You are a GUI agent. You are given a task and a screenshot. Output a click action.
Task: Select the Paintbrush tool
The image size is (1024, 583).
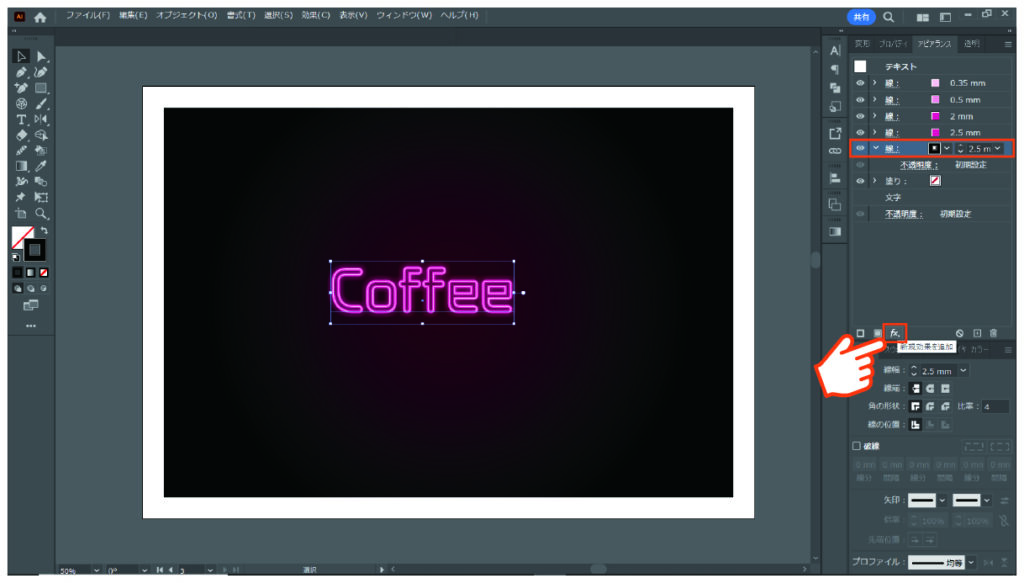[x=41, y=104]
